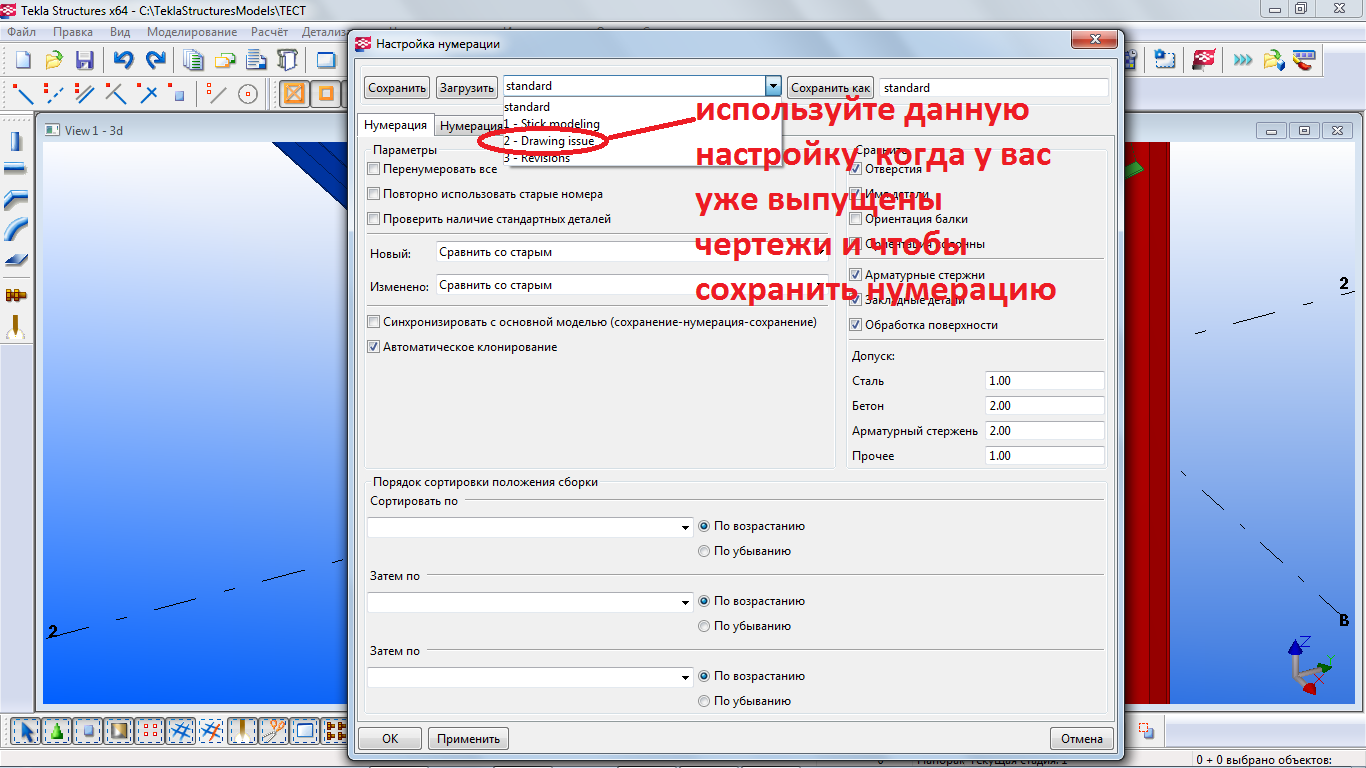Select the steel column tool icon
The width and height of the screenshot is (1366, 768).
[x=16, y=141]
